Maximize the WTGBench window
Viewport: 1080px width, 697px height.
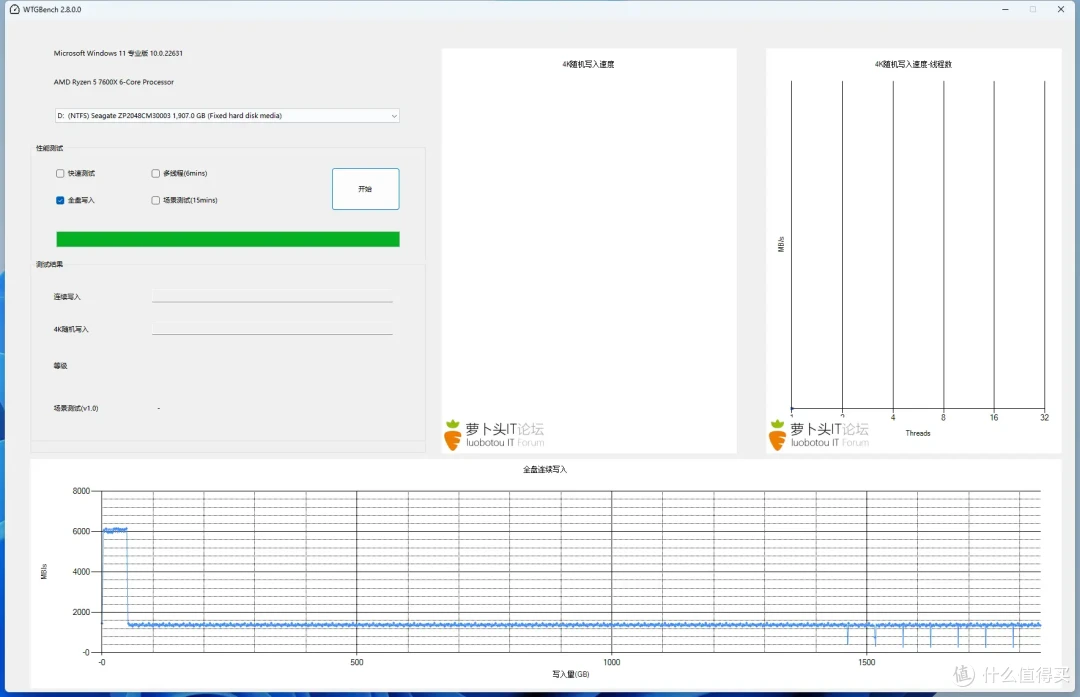click(1033, 9)
